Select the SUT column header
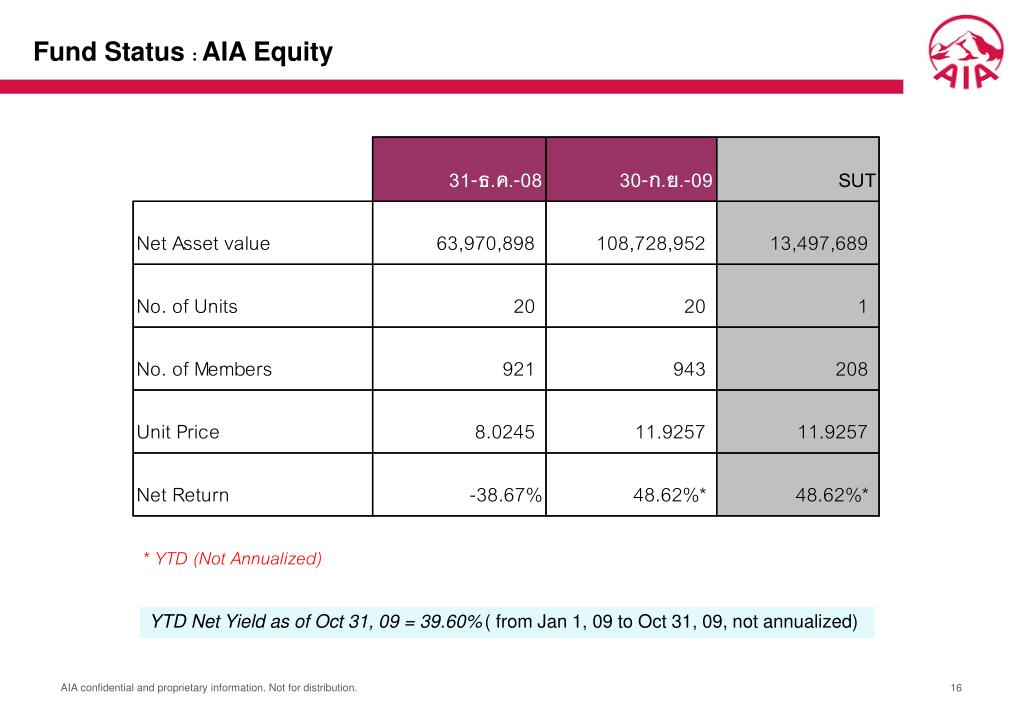 tap(856, 181)
